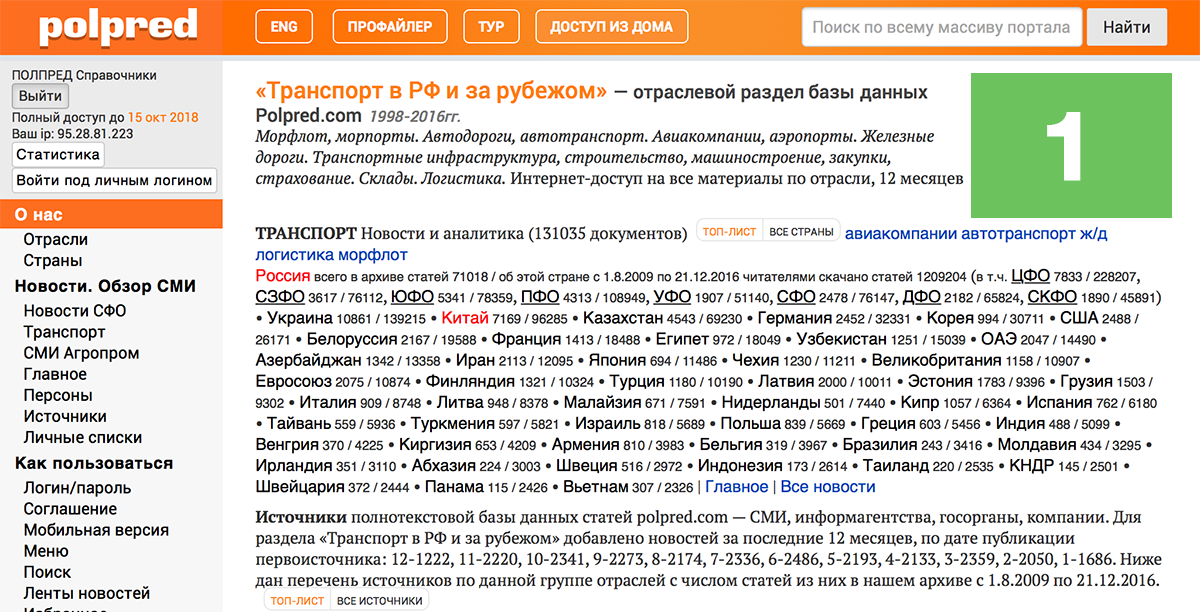
Task: Open Ленты новостей in the sidebar
Action: click(87, 593)
